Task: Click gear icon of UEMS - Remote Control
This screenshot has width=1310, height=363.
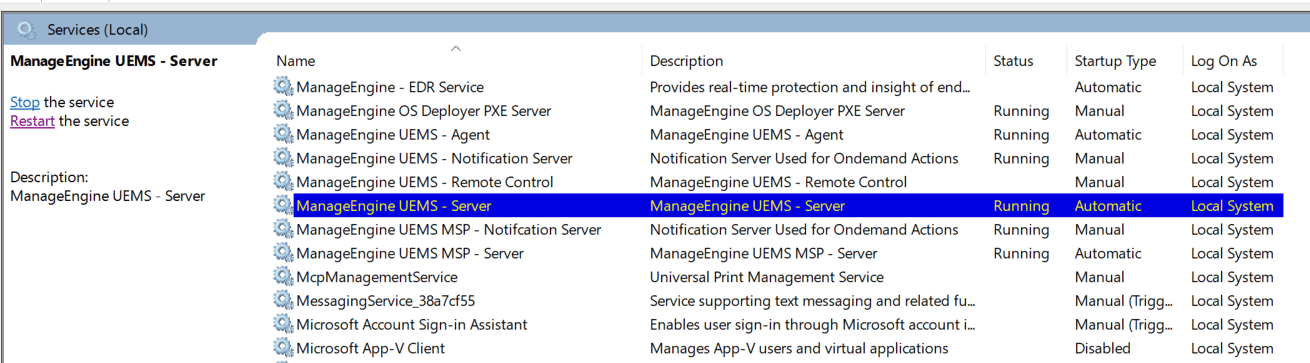Action: 284,182
